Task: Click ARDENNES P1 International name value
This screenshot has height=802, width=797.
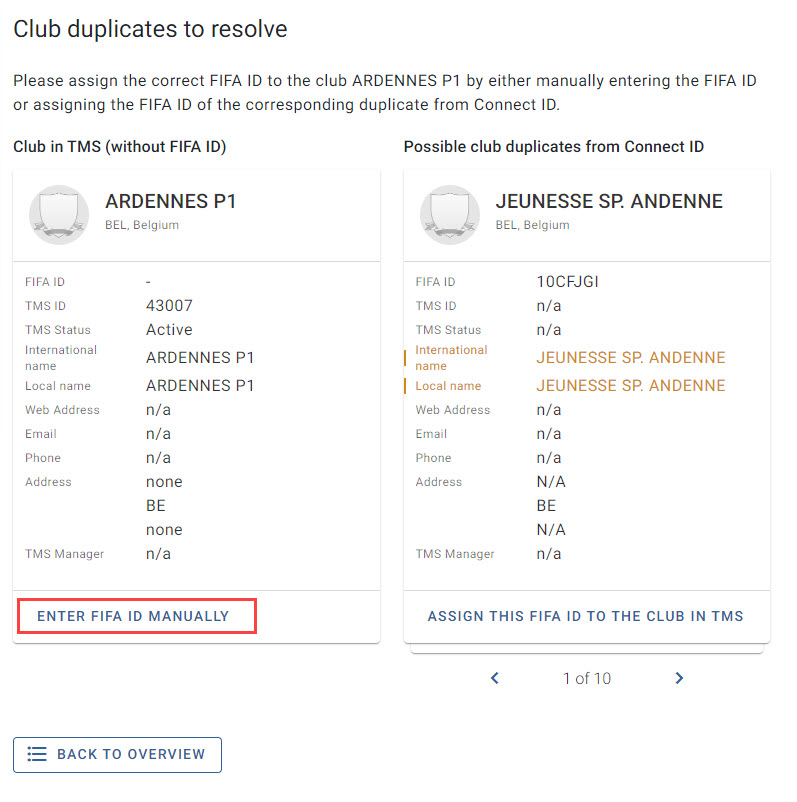Action: (200, 358)
